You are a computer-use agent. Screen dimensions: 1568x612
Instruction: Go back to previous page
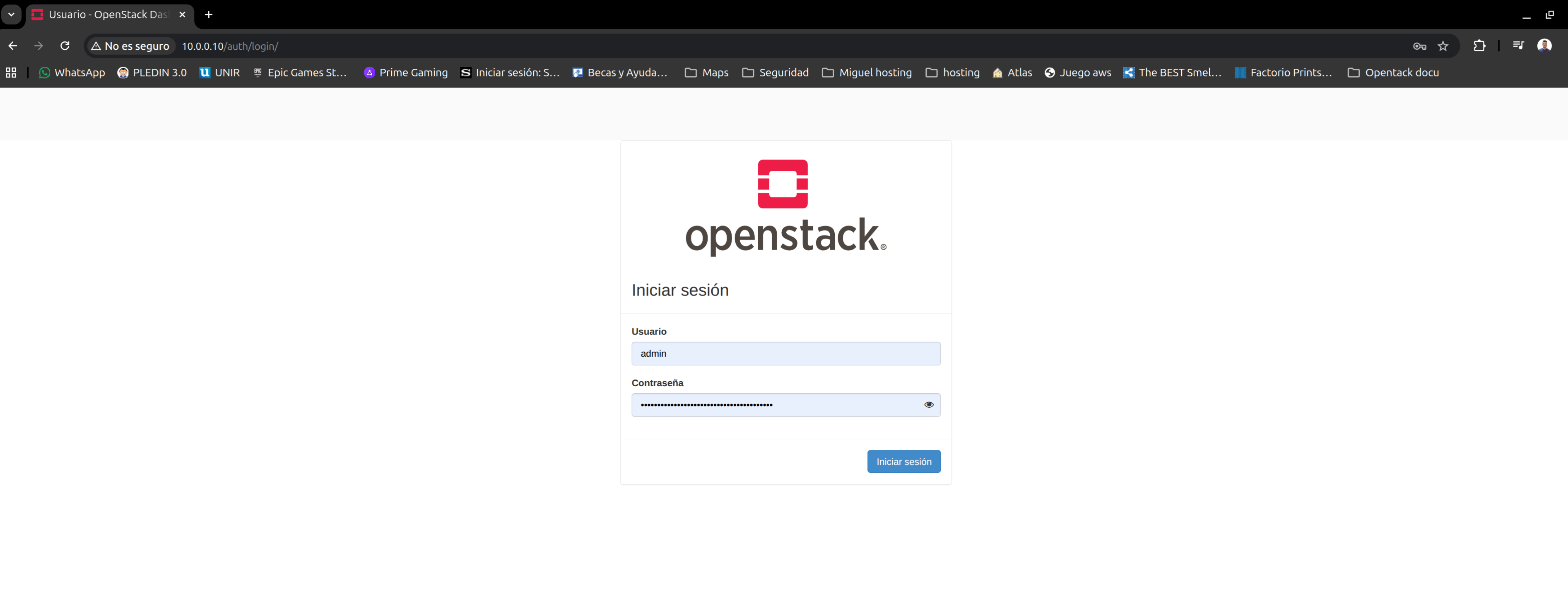click(13, 46)
